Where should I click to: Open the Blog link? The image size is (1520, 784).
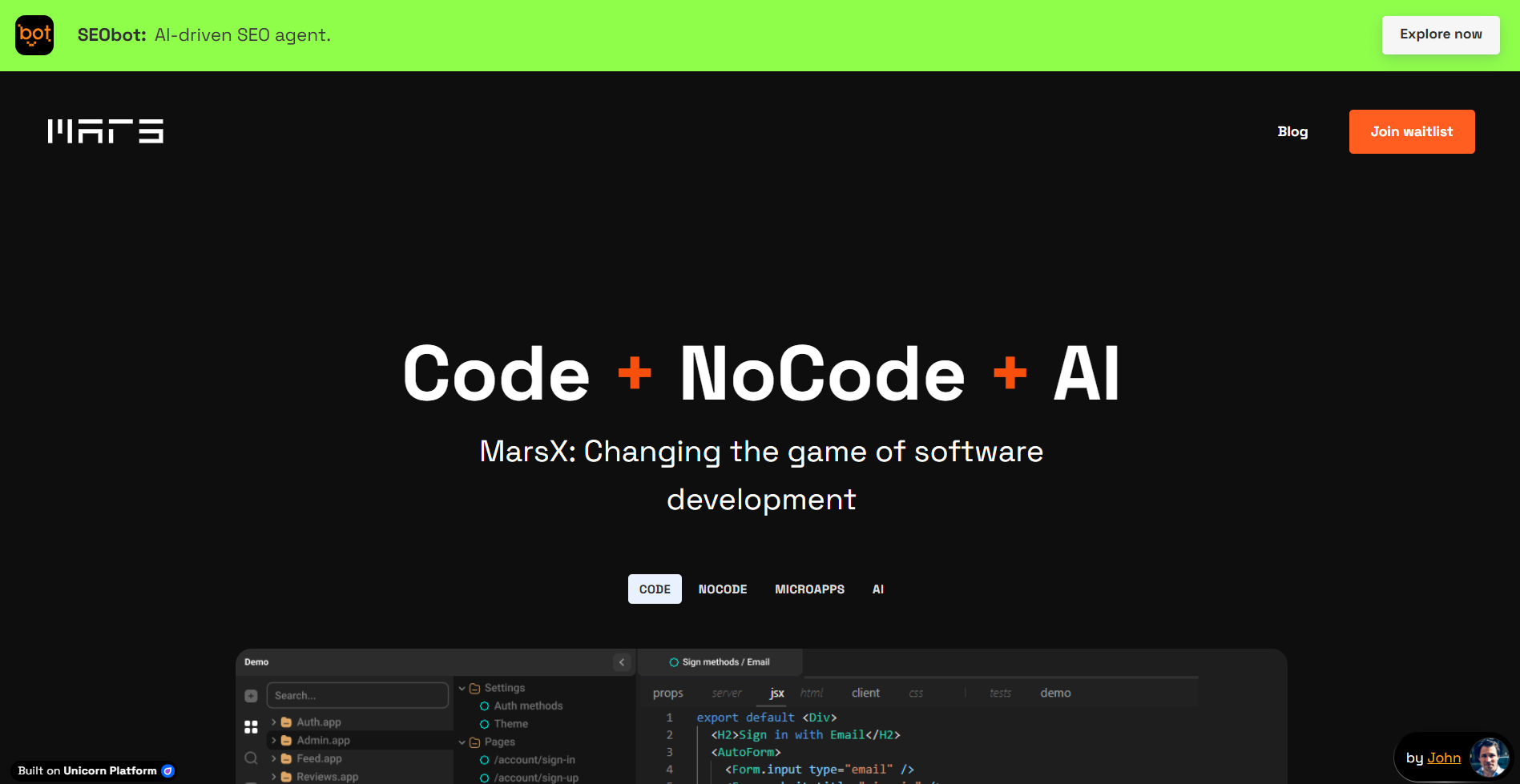pos(1292,132)
